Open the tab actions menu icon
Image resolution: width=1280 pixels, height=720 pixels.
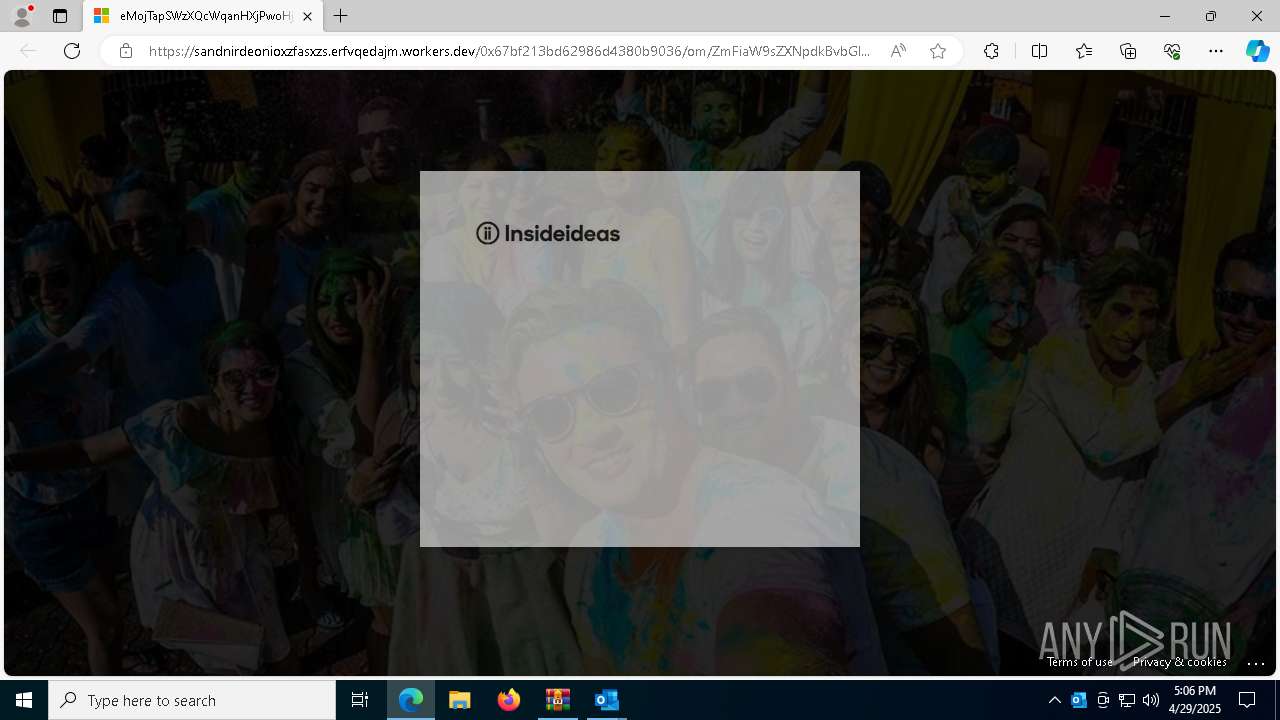pyautogui.click(x=60, y=16)
